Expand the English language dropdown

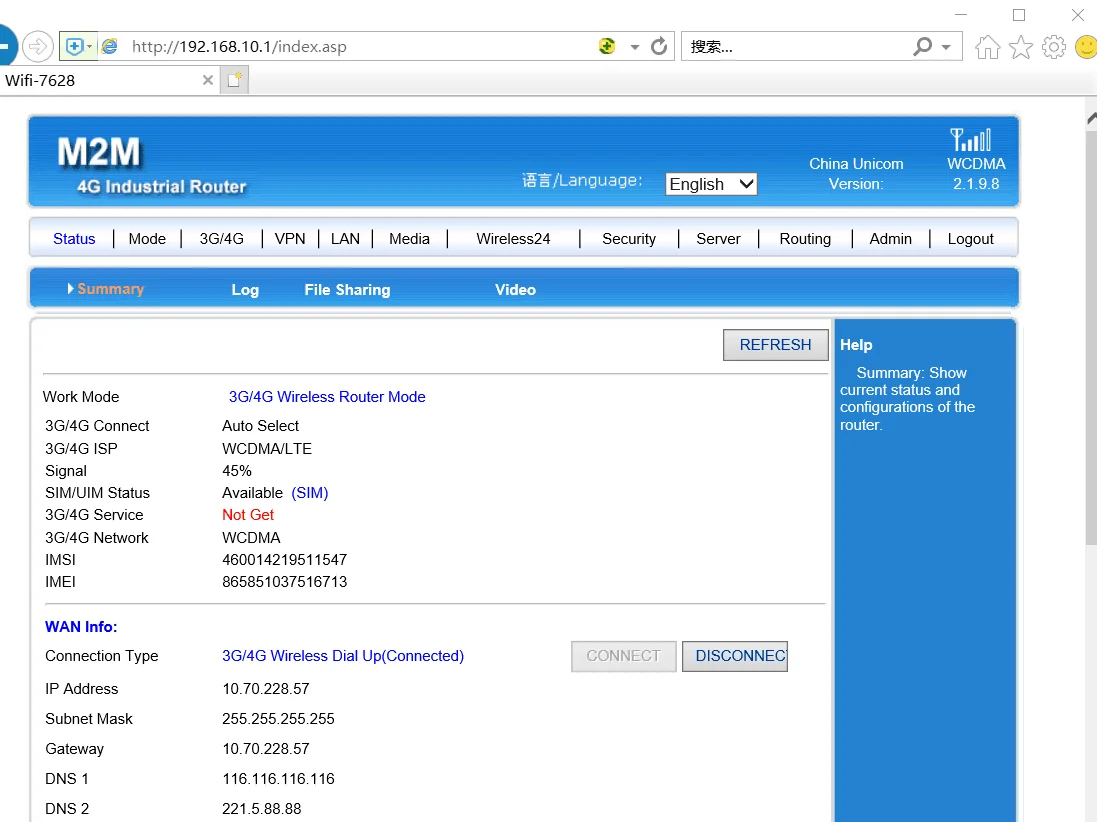(711, 184)
